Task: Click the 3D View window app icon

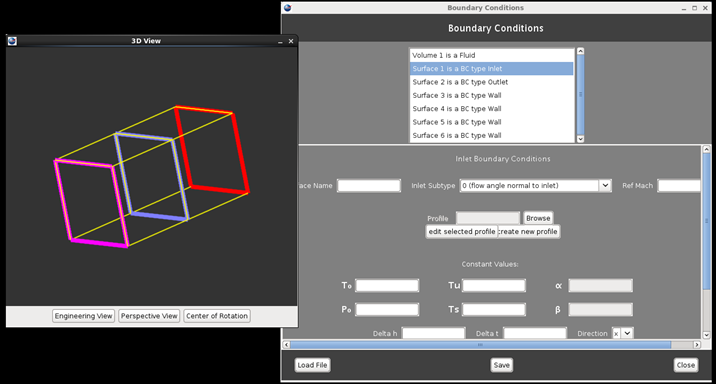Action: [12, 41]
